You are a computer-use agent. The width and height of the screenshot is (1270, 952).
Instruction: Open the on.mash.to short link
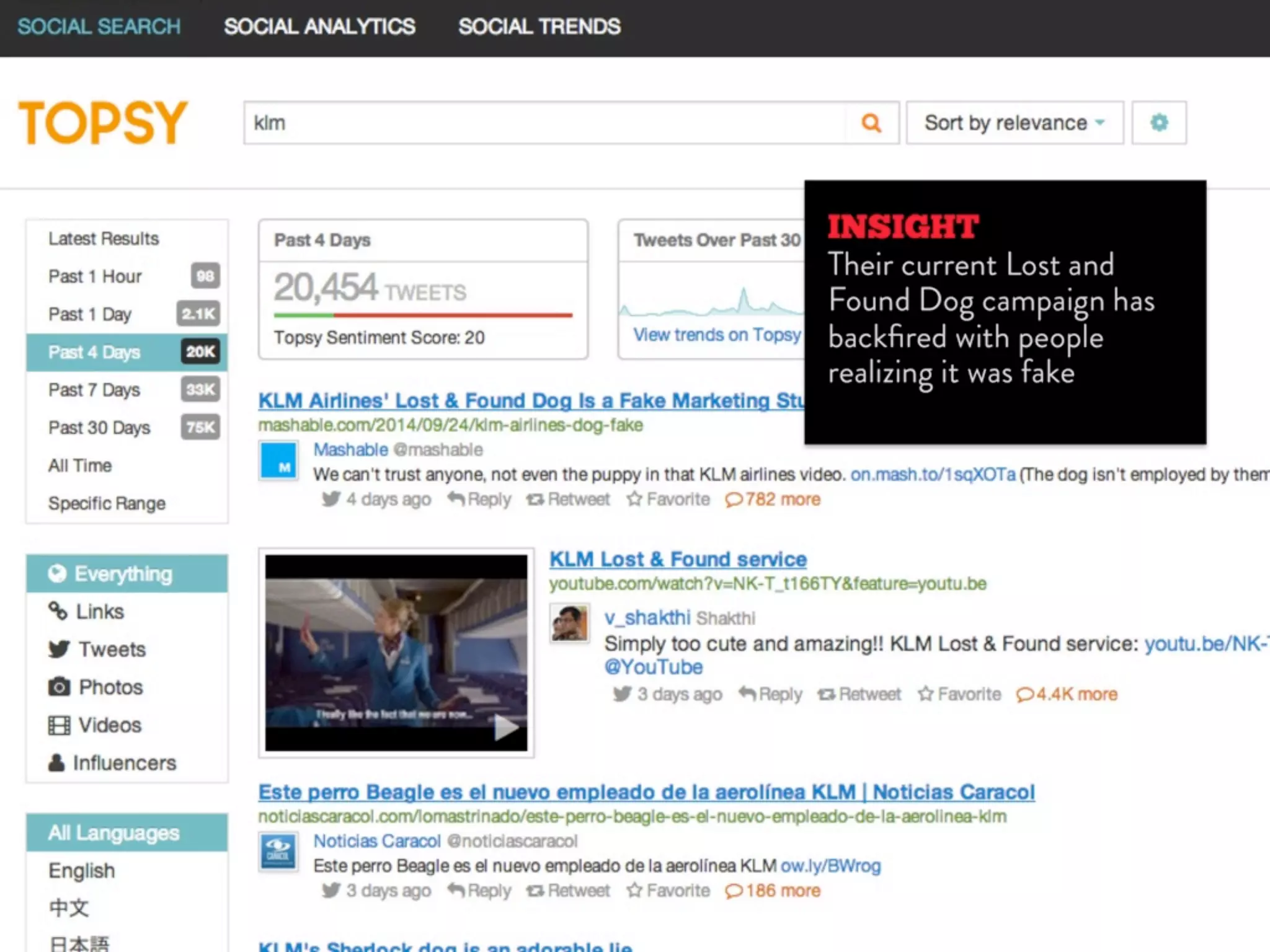click(933, 475)
